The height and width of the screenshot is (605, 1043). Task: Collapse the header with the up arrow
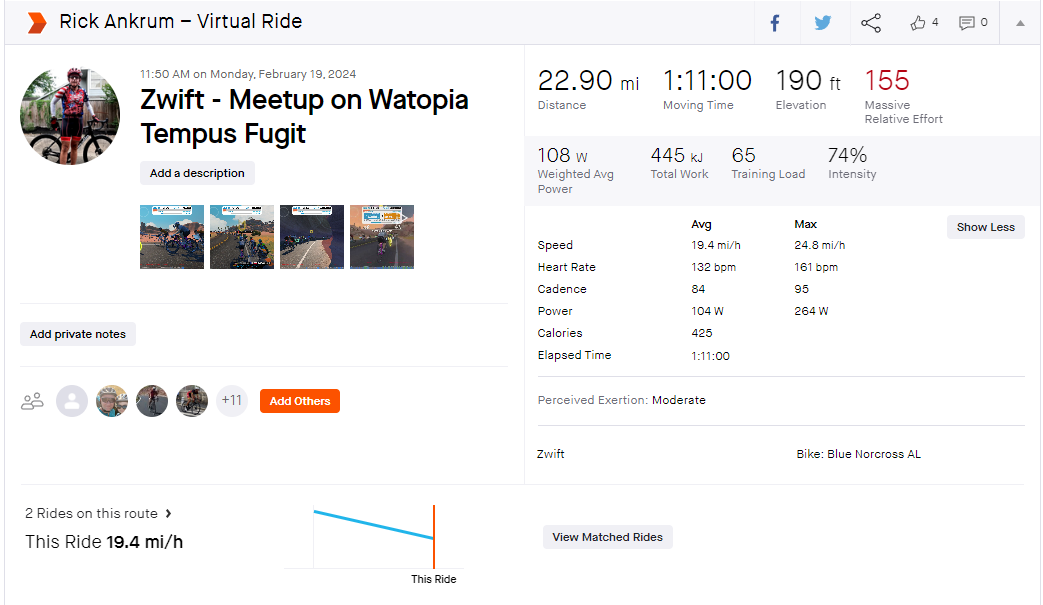(1020, 23)
